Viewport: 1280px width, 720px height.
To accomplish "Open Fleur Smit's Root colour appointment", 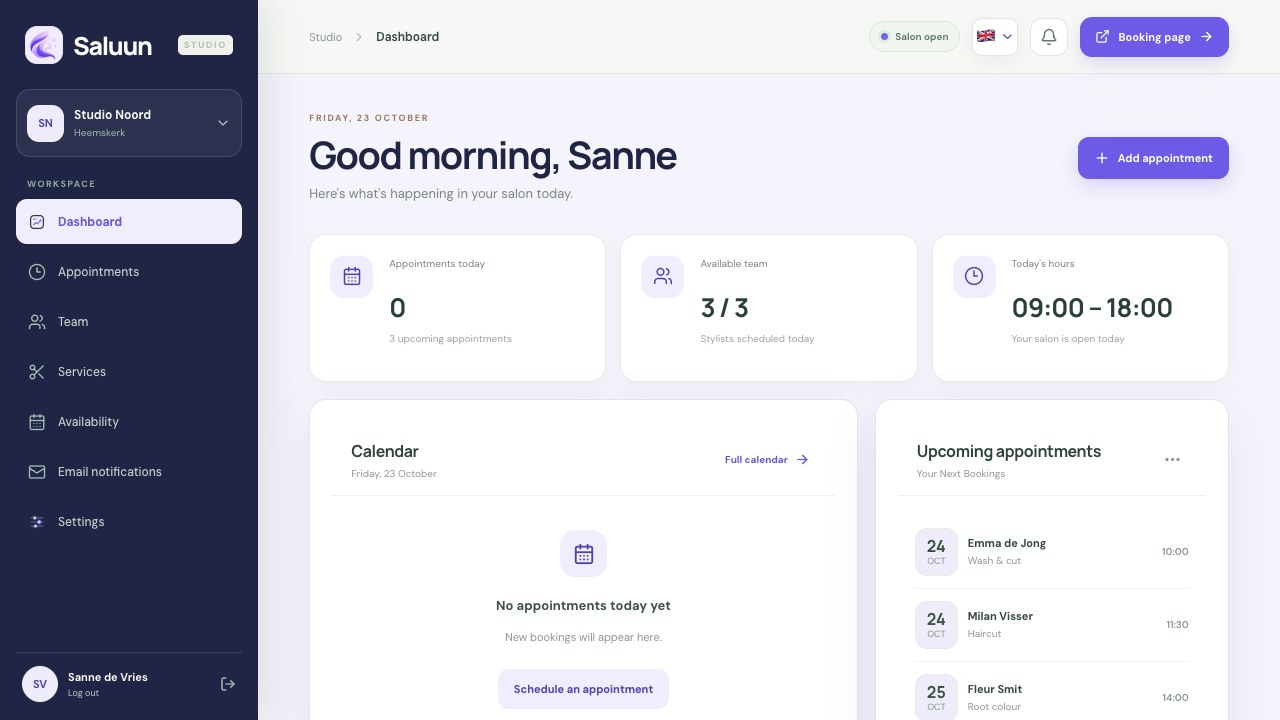I will point(1052,698).
